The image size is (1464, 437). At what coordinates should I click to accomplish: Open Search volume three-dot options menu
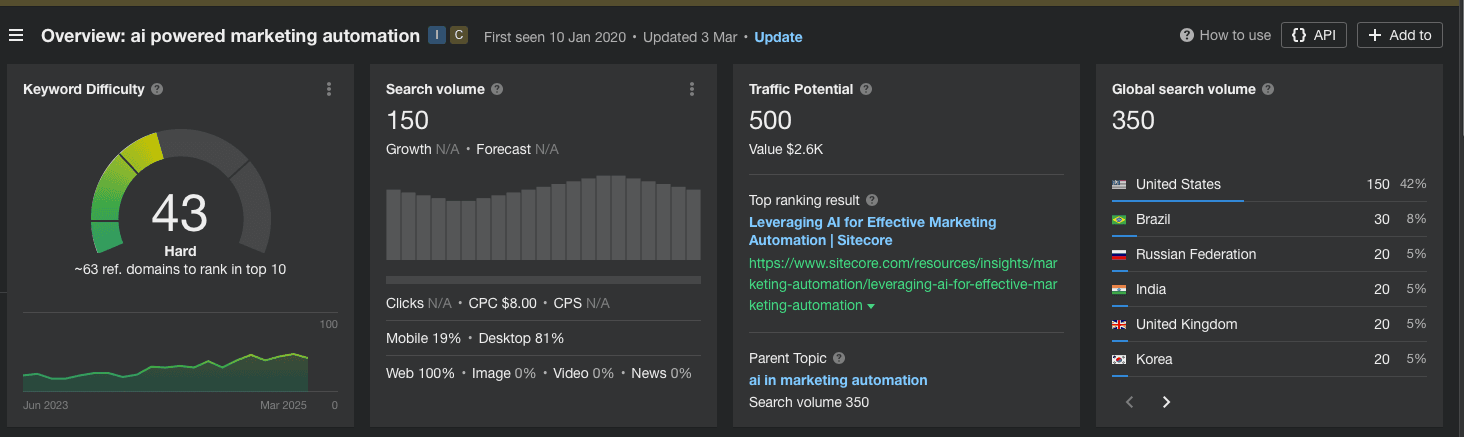click(x=692, y=89)
